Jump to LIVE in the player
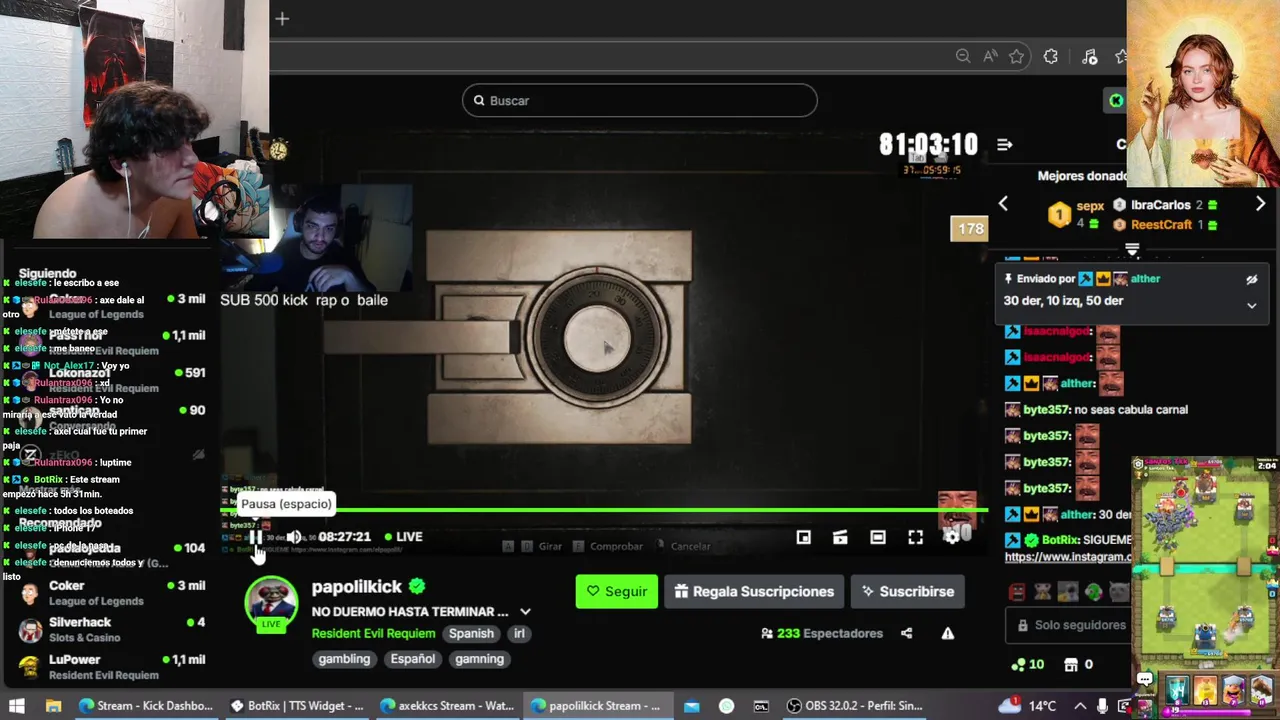The height and width of the screenshot is (720, 1280). tap(404, 537)
